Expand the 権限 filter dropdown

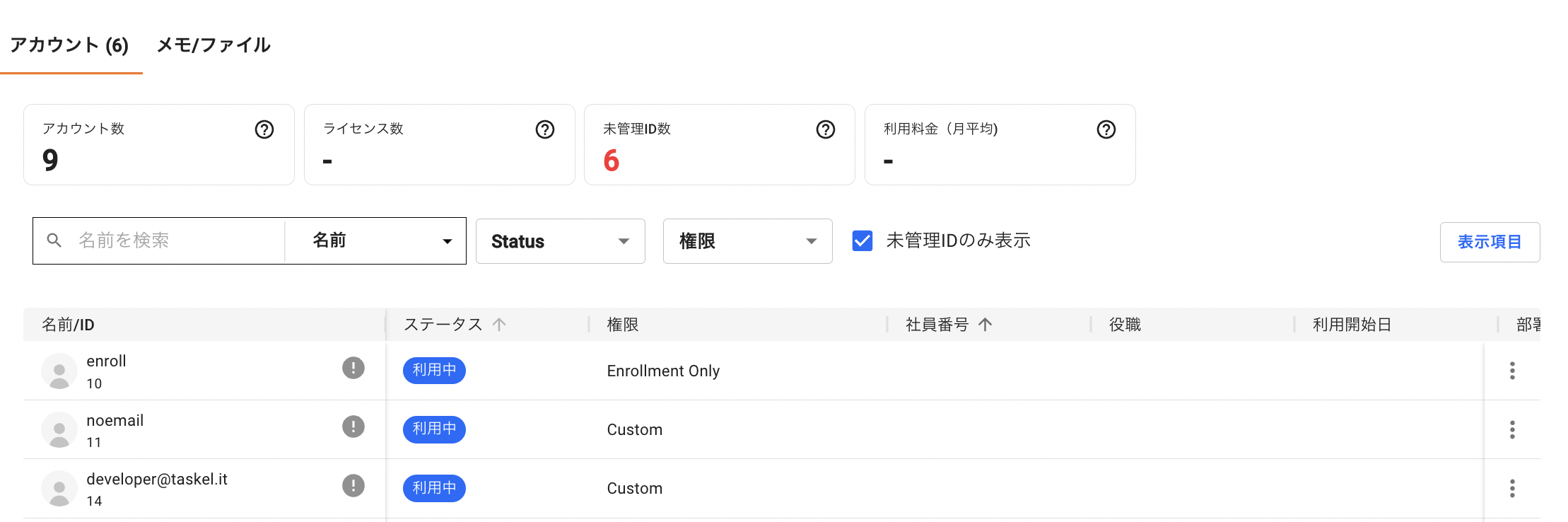point(747,241)
